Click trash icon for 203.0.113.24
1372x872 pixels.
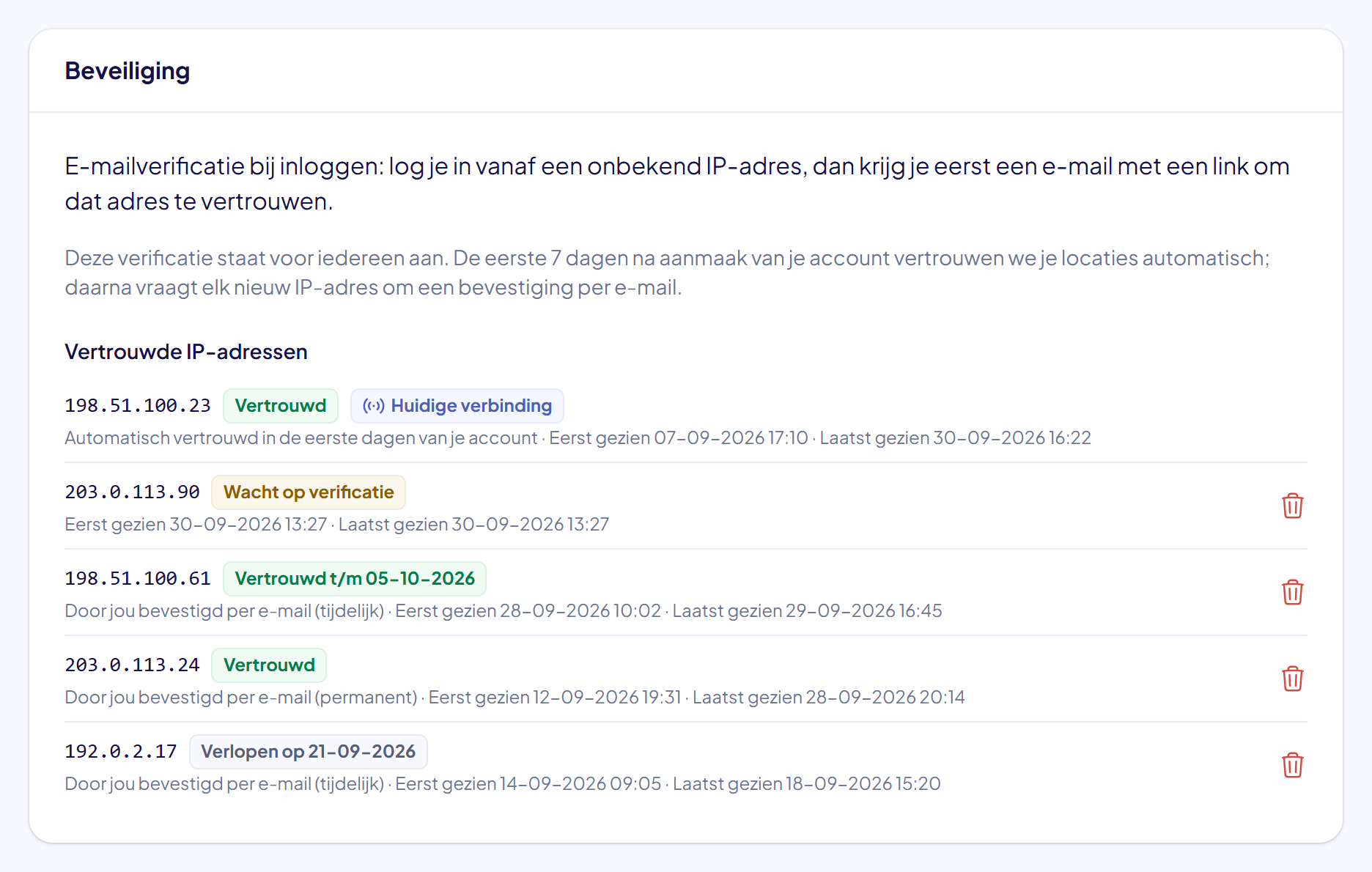[x=1292, y=679]
